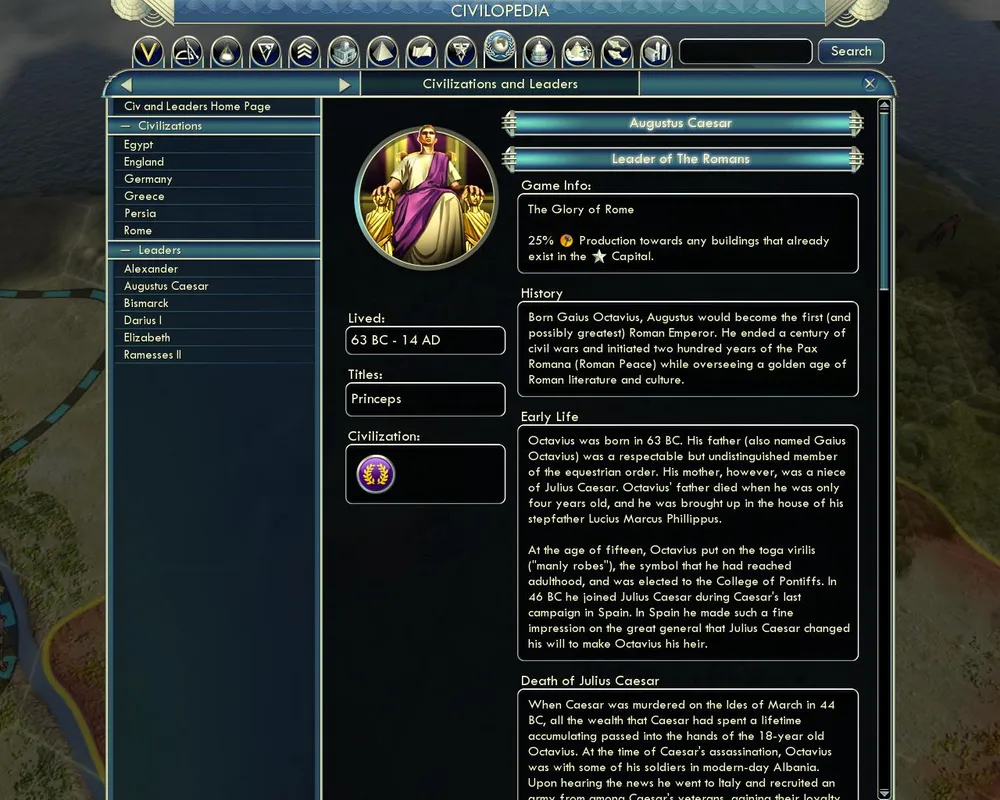Click the Roman civilization laurel emblem
The width and height of the screenshot is (1000, 800).
[x=376, y=474]
